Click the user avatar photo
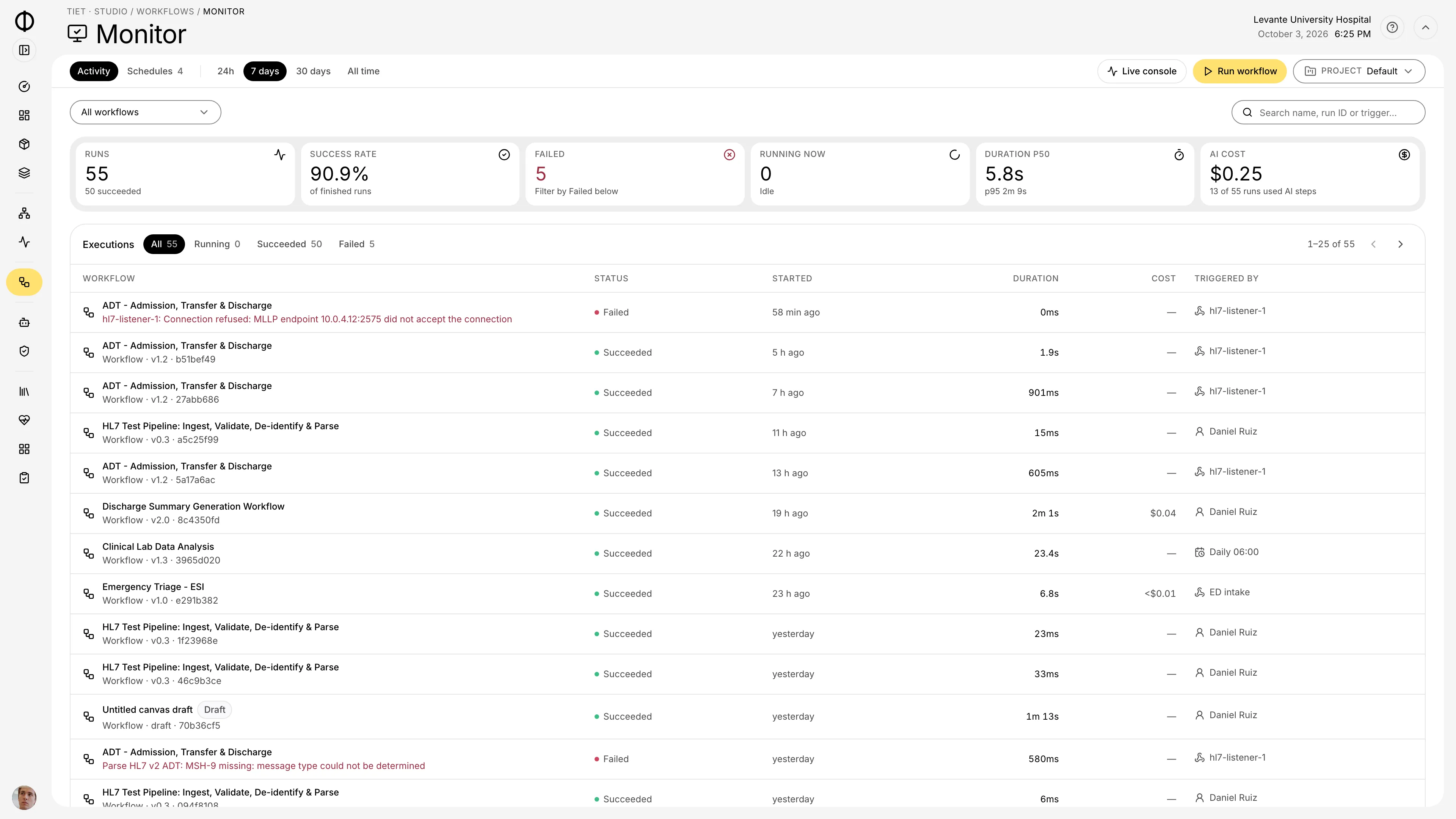Viewport: 1456px width, 819px height. pyautogui.click(x=24, y=797)
